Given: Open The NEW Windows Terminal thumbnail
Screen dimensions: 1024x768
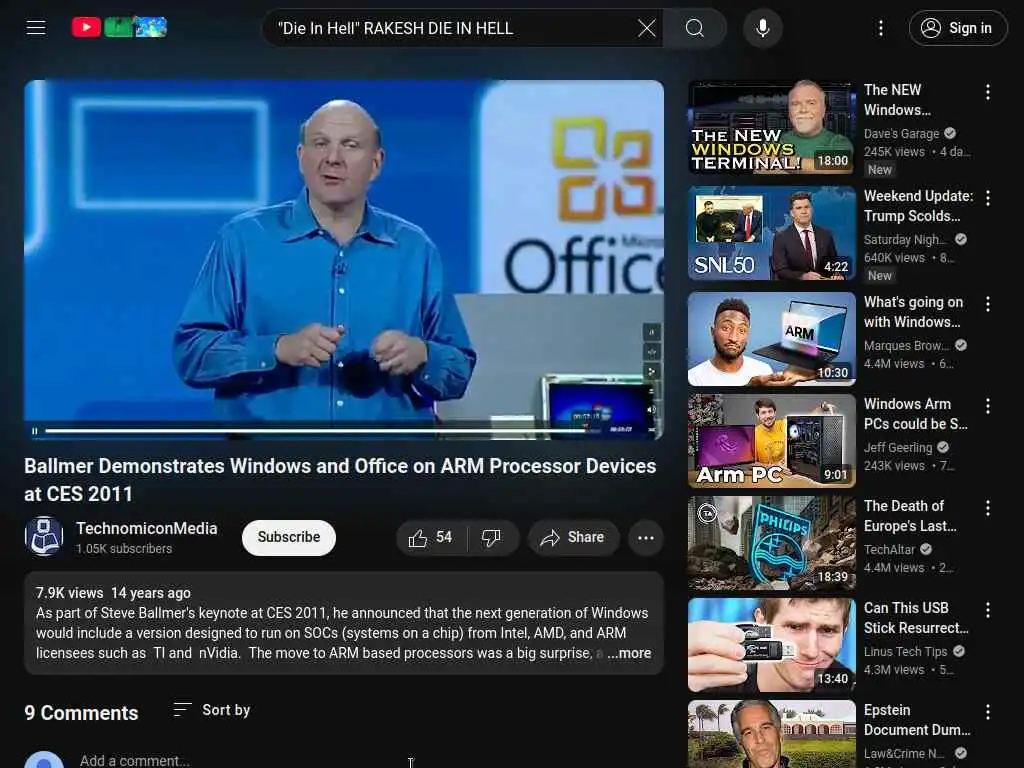Looking at the screenshot, I should pos(771,127).
